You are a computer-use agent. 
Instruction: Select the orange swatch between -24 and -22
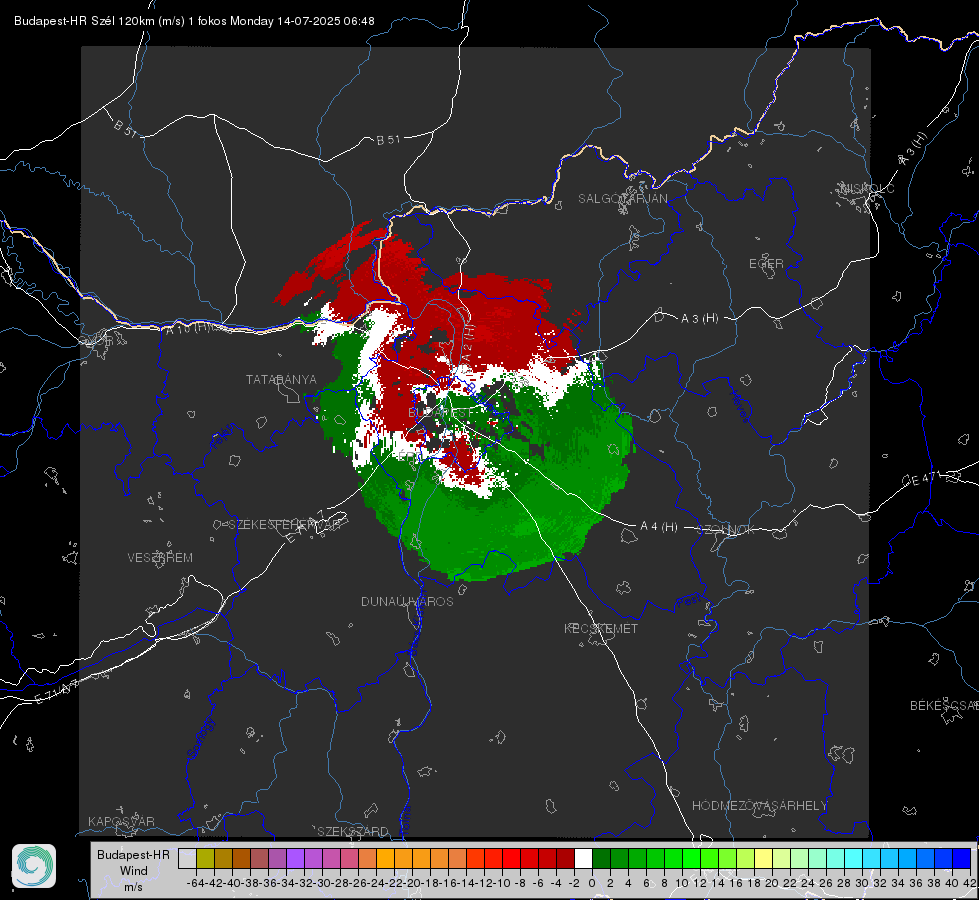coord(385,859)
